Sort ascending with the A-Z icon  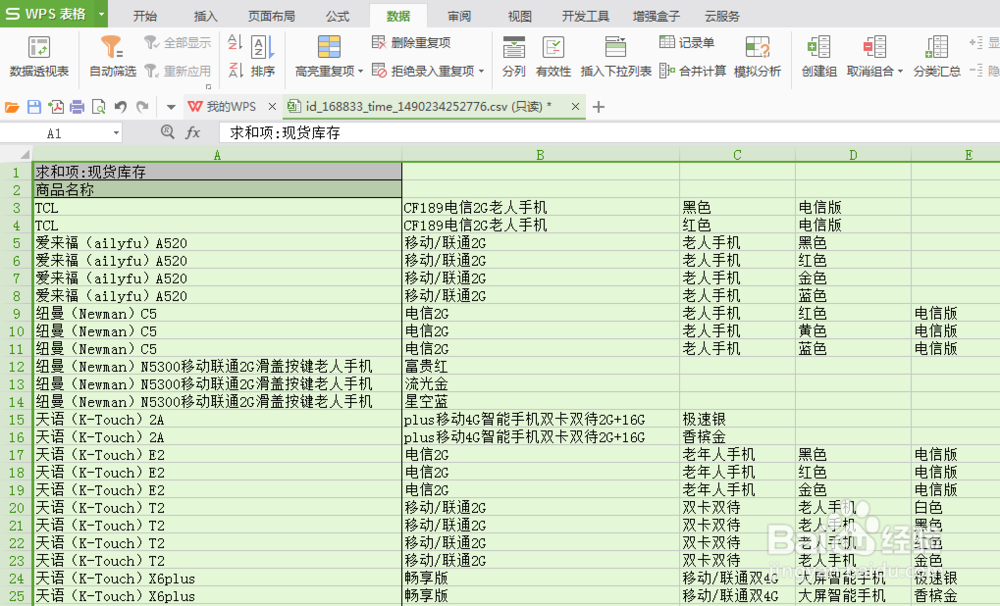[235, 43]
